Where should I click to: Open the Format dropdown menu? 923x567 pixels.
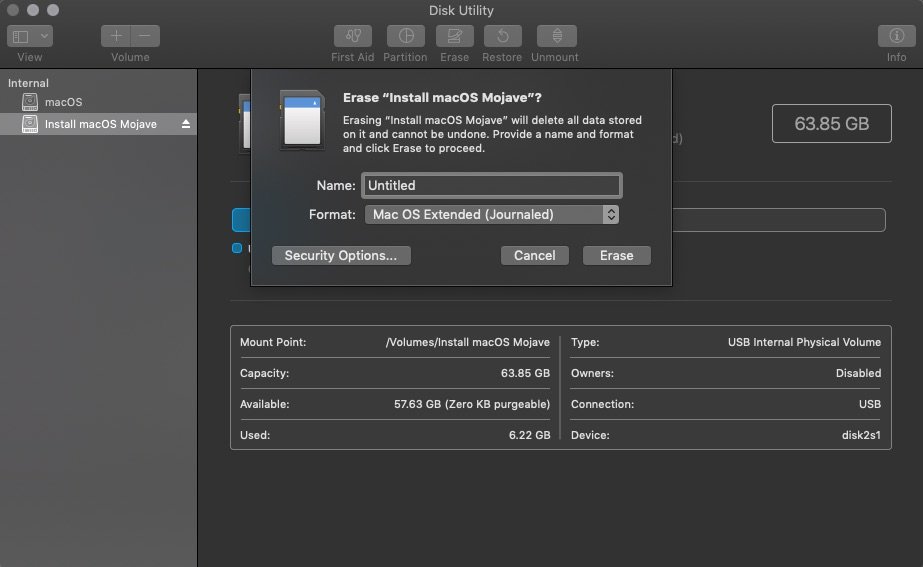click(x=492, y=214)
